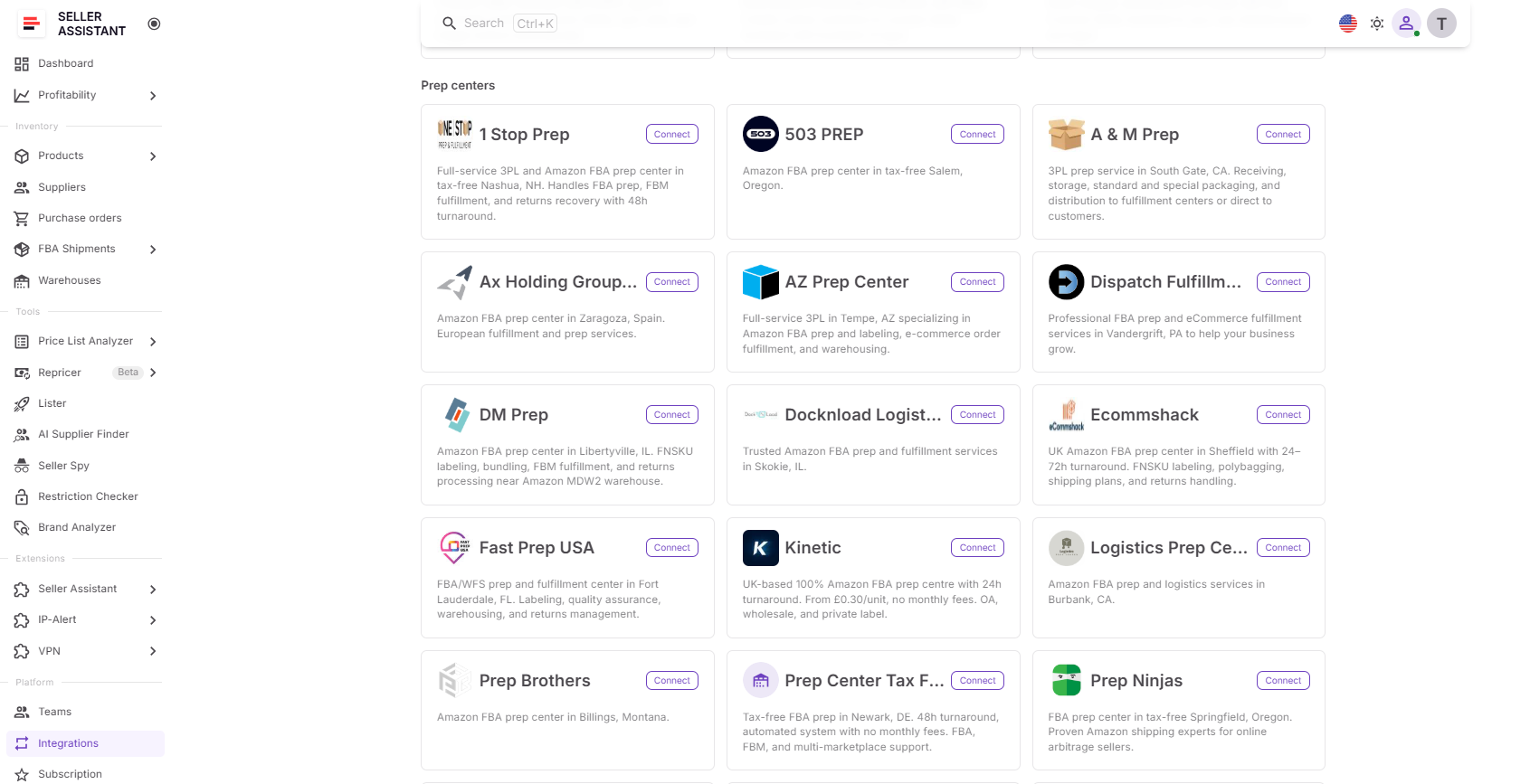The image size is (1530, 784).
Task: Connect the Logistics Prep Center
Action: point(1283,548)
